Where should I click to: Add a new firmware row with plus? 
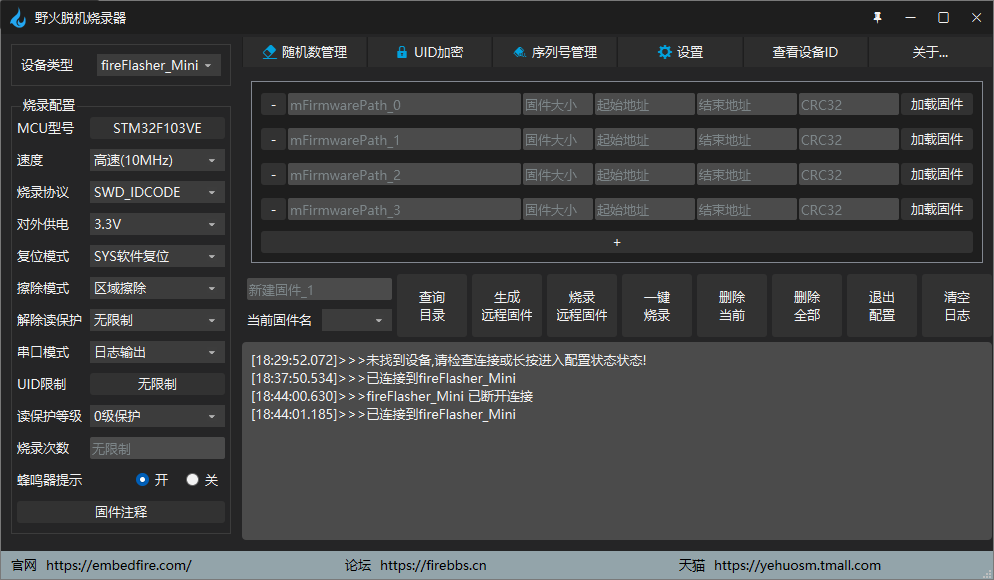pos(617,242)
